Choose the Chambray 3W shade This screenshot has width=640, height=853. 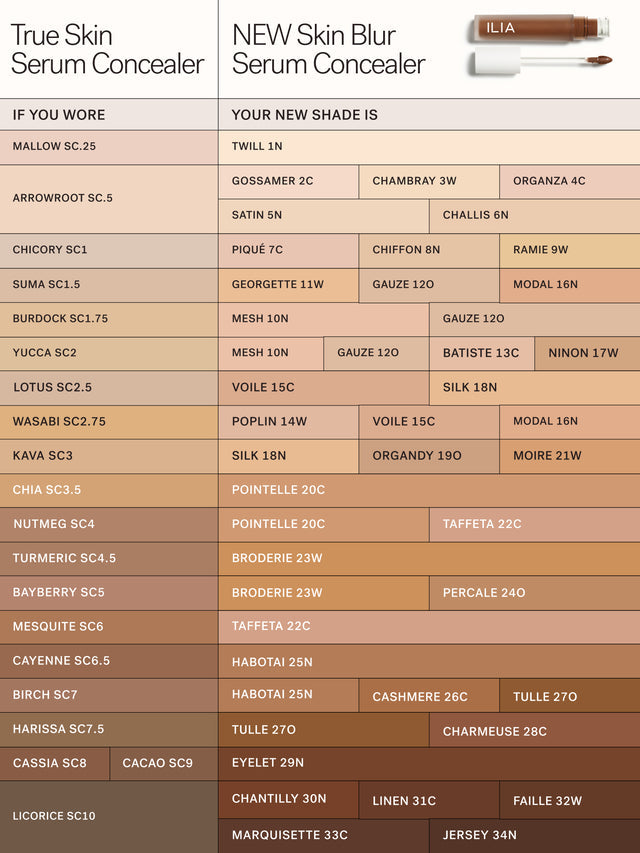click(x=429, y=182)
